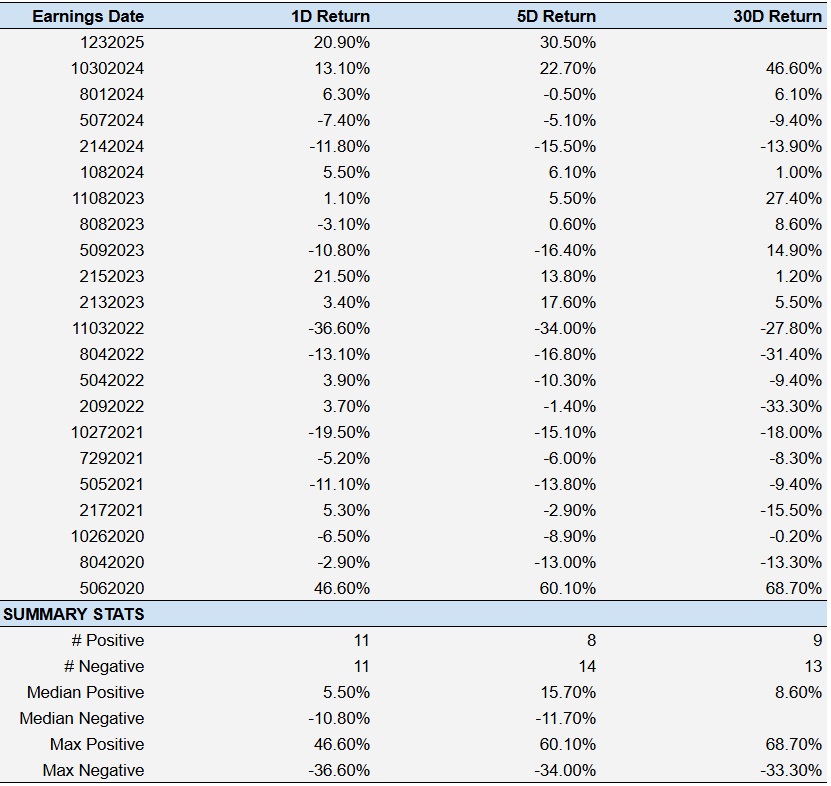Select earnings date 11082023
This screenshot has width=831, height=786.
pos(108,198)
